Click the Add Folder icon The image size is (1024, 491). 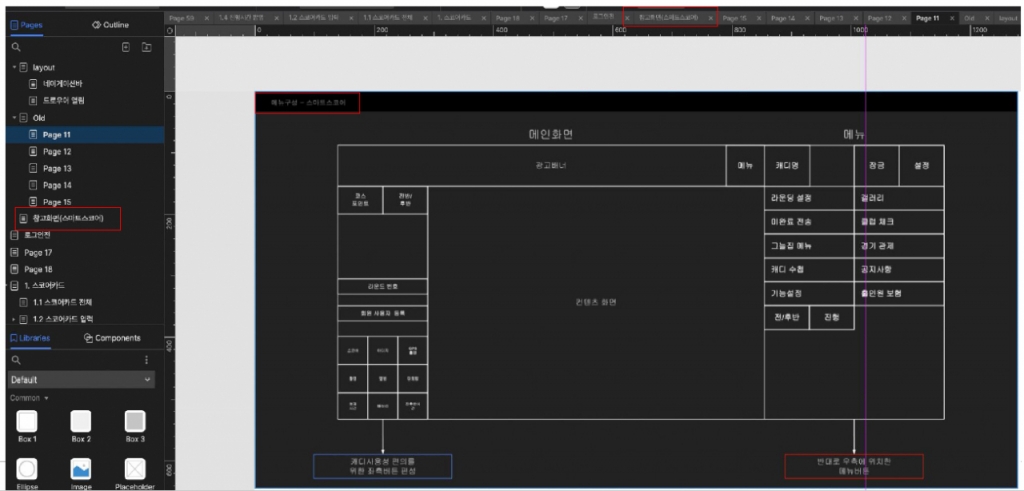(146, 47)
